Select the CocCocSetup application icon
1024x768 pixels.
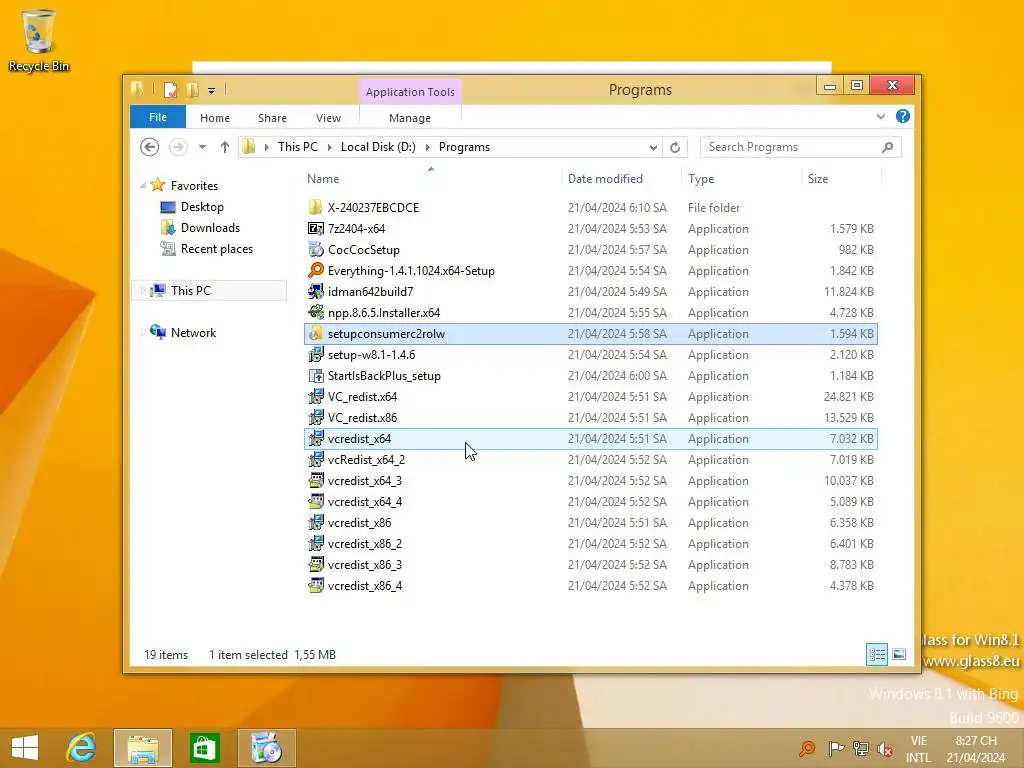(315, 249)
